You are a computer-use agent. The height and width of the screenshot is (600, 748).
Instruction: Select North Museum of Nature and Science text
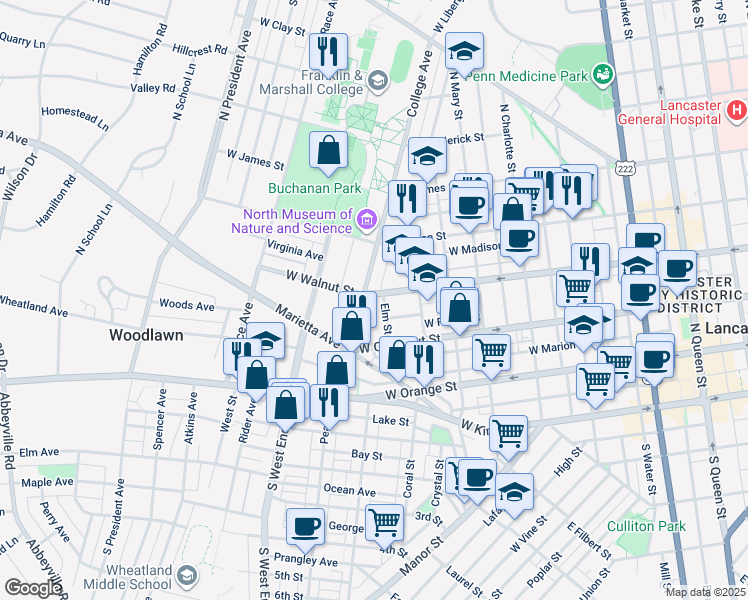coord(292,221)
